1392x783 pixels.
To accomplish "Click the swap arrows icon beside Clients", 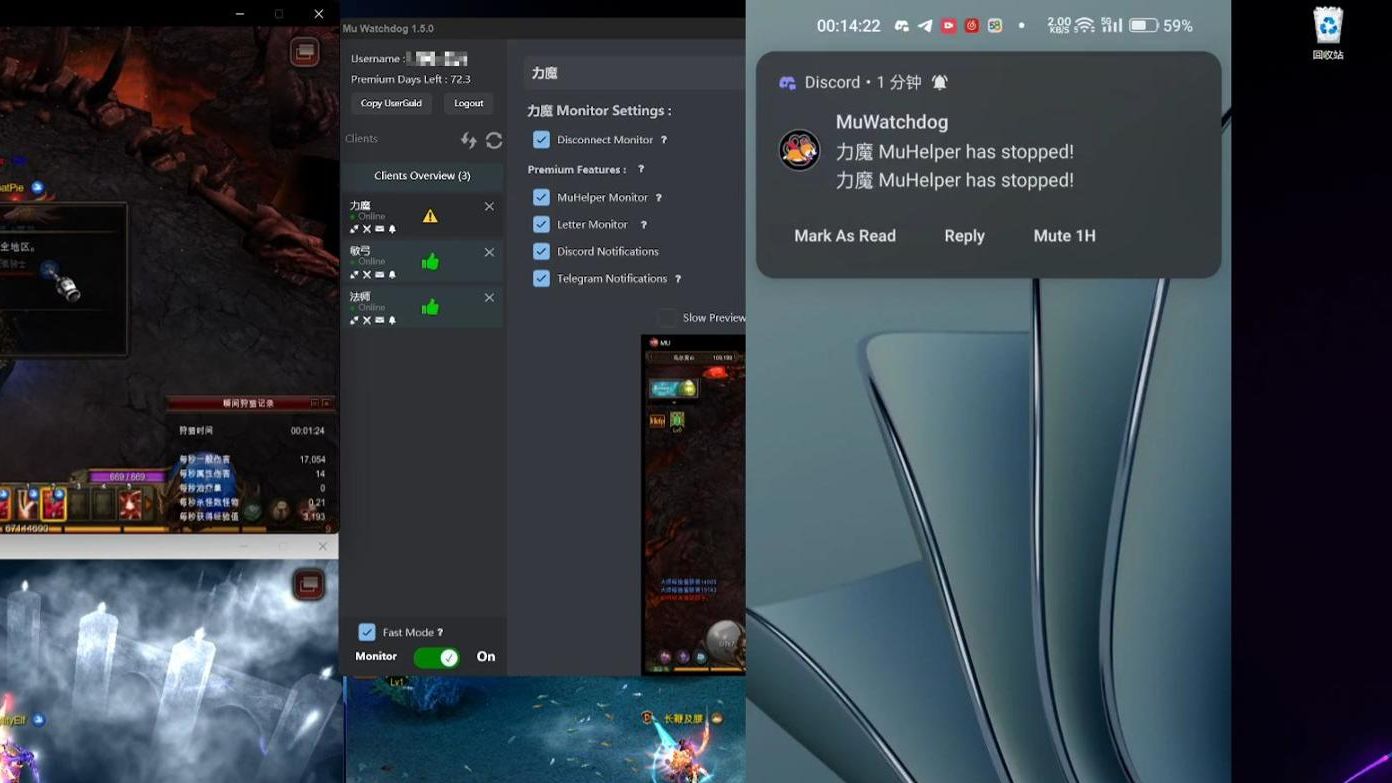I will tap(468, 141).
